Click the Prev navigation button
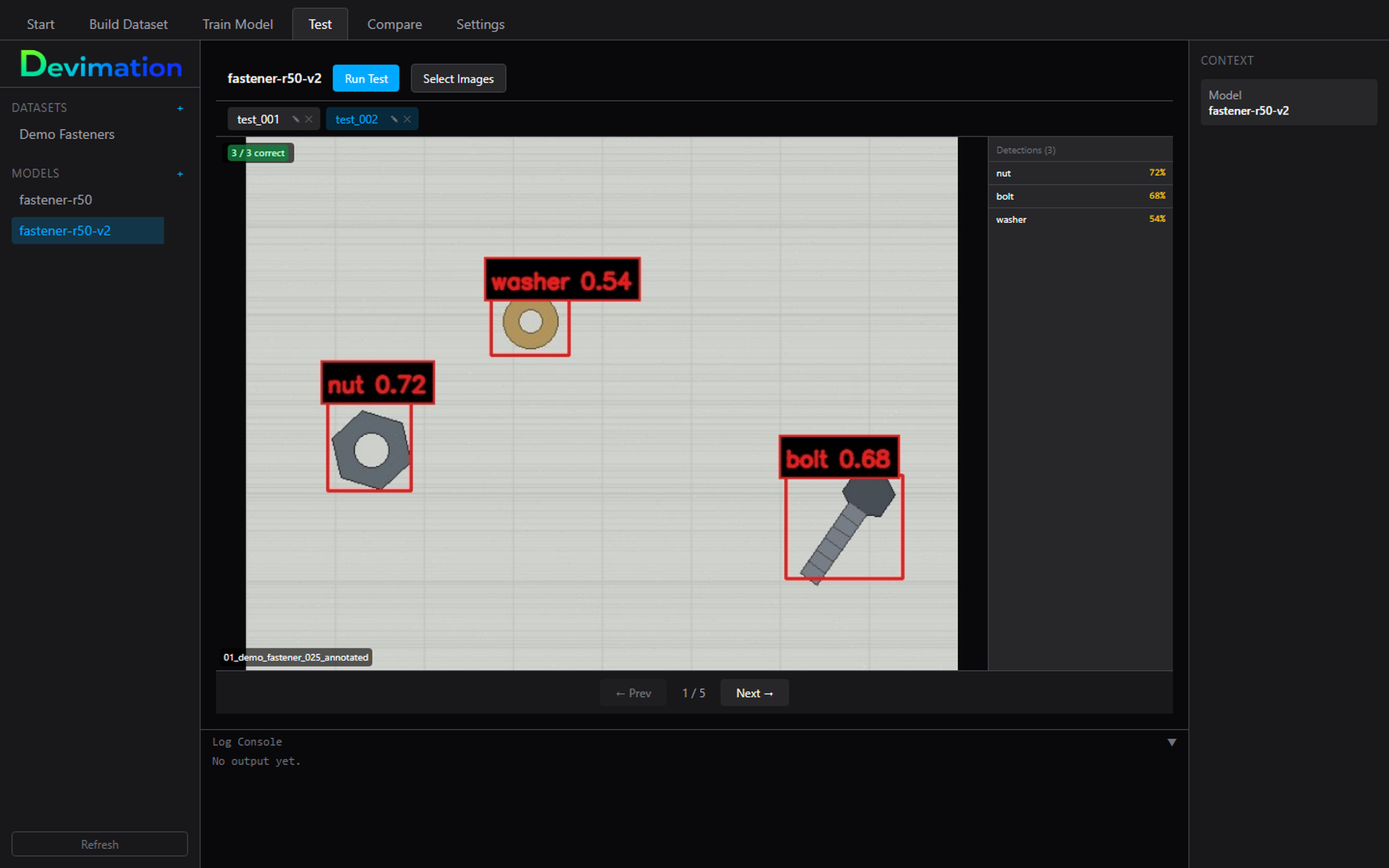Image resolution: width=1389 pixels, height=868 pixels. point(633,693)
